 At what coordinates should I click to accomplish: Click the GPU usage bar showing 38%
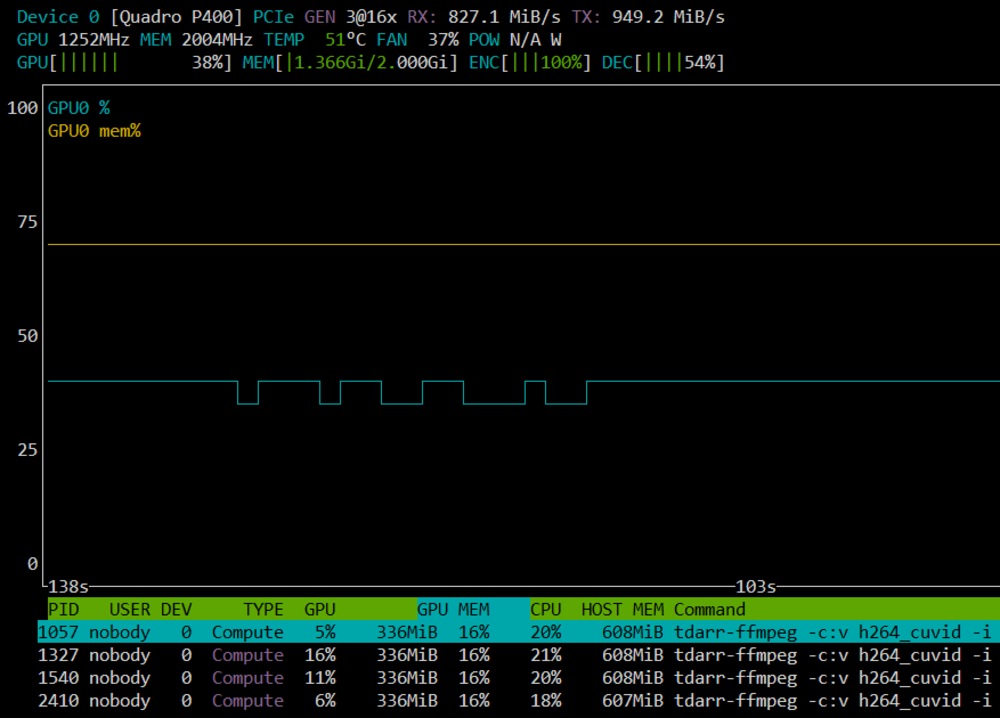point(124,62)
